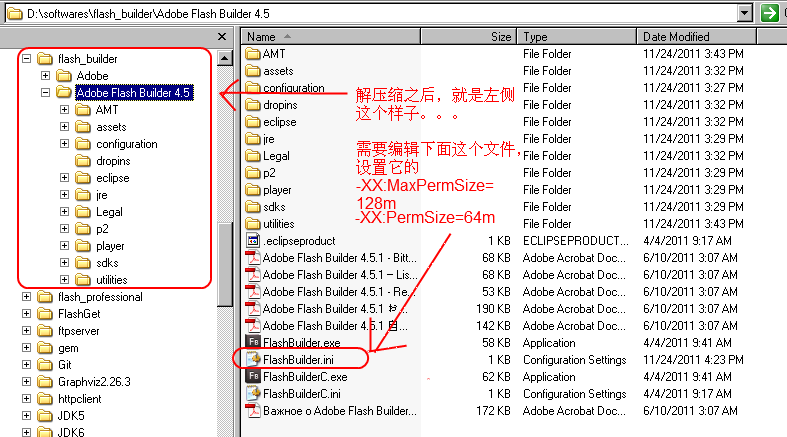
Task: Close the Folders pane with X
Action: [x=222, y=37]
